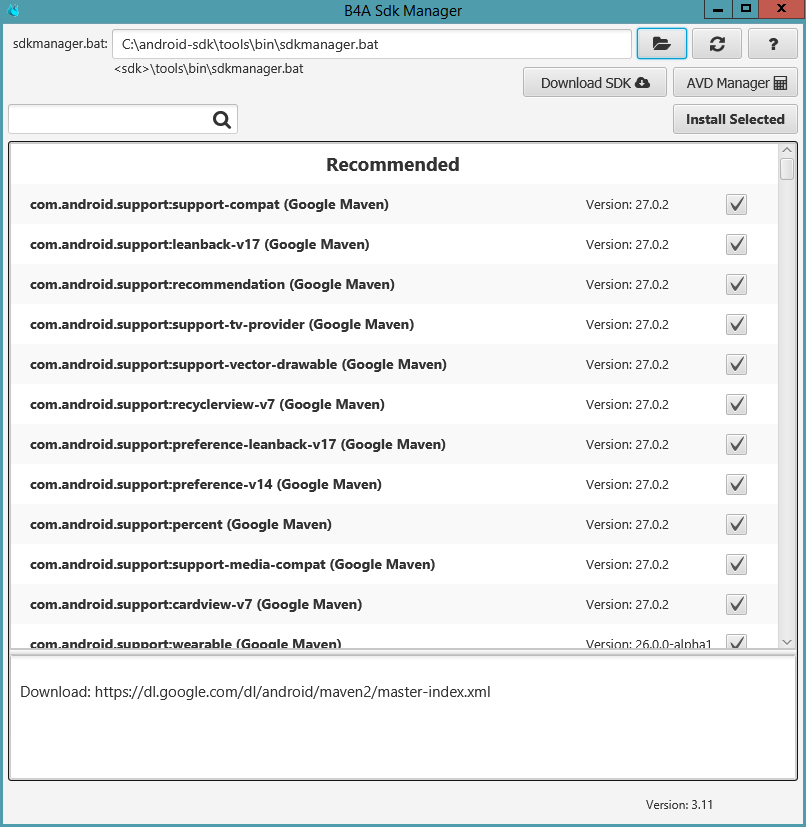
Task: Minimize the B4A Sdk Manager window
Action: pos(718,9)
